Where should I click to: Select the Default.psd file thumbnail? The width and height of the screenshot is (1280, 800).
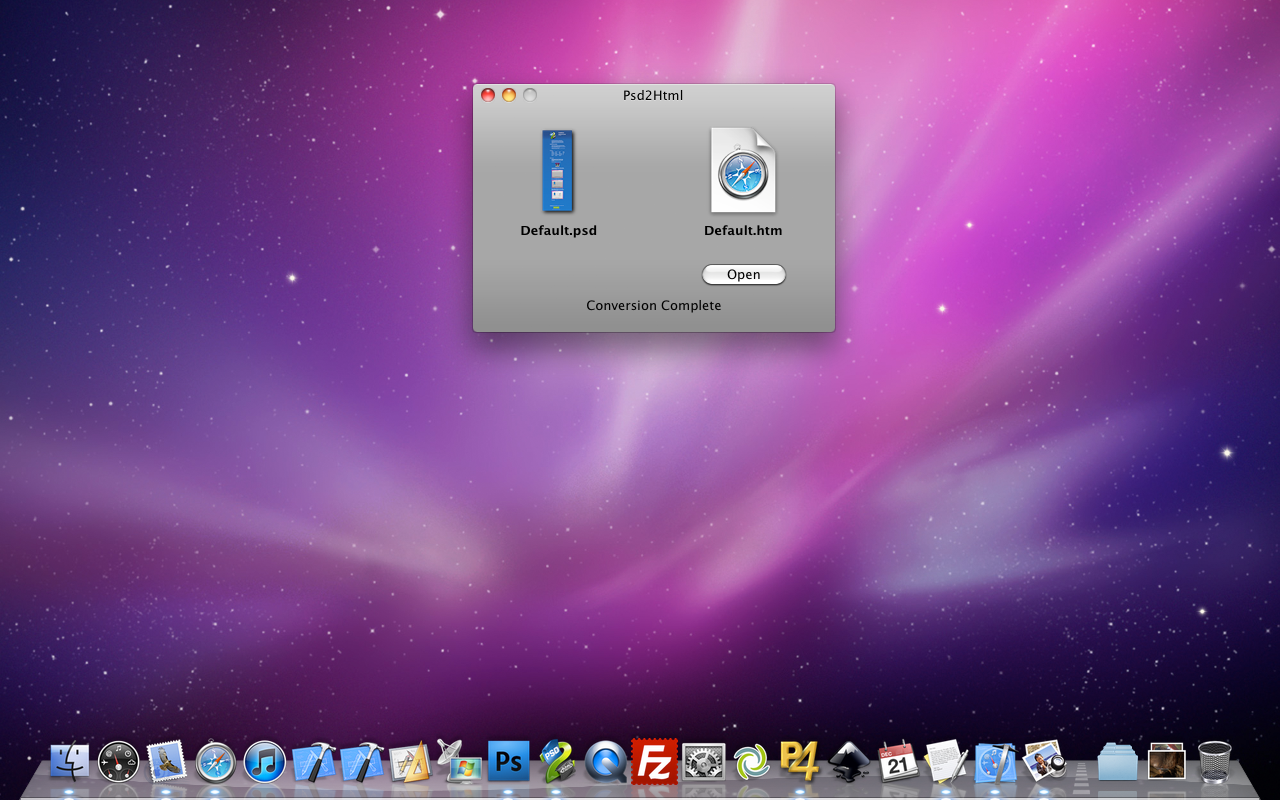pos(558,171)
